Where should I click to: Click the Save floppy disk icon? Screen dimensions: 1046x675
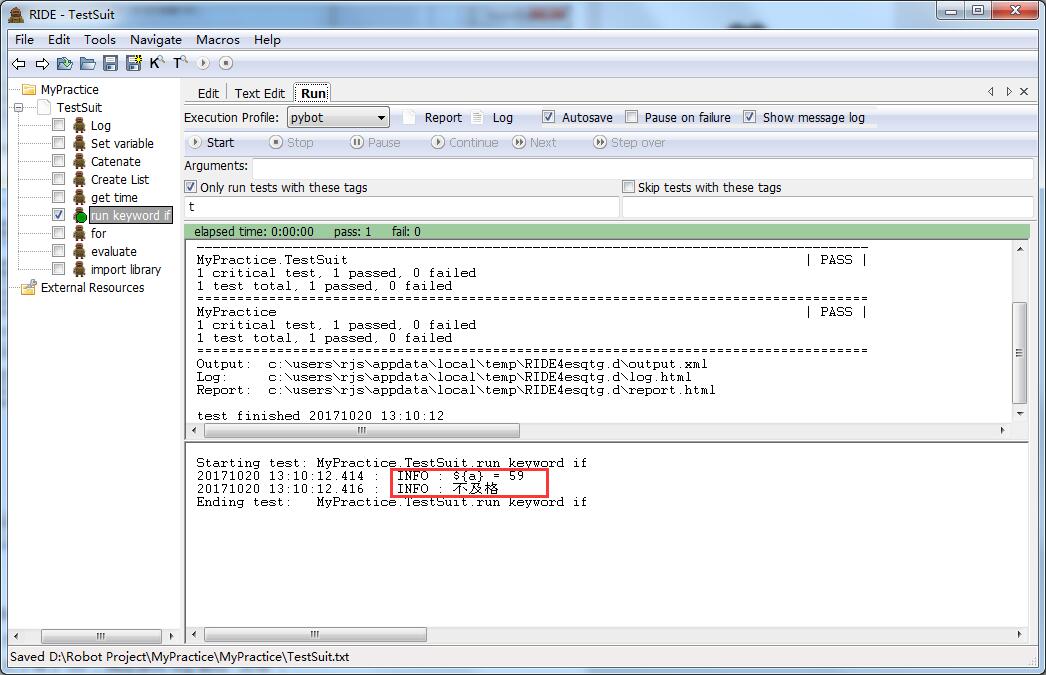pyautogui.click(x=110, y=63)
